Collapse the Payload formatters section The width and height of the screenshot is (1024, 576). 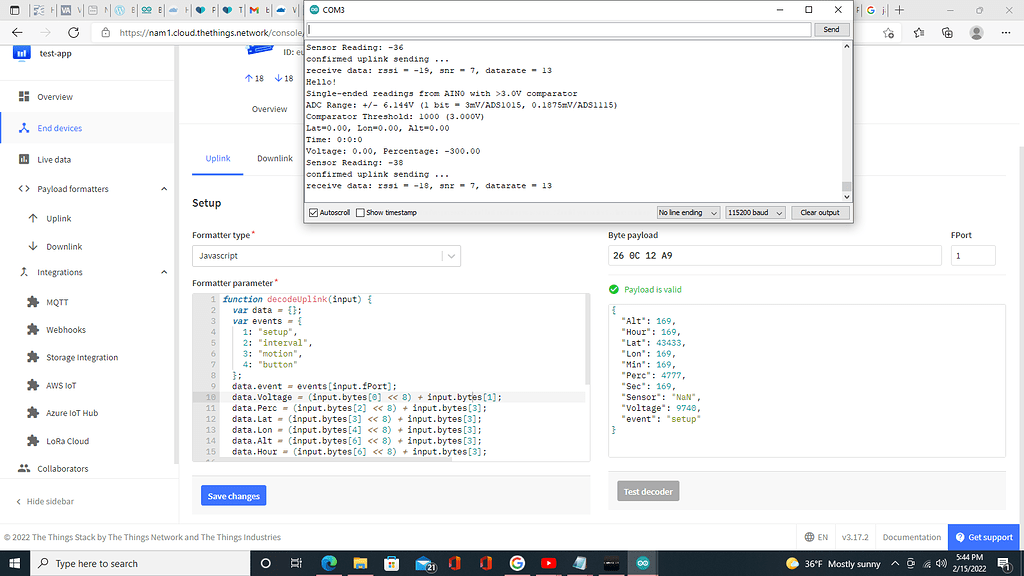pos(164,189)
